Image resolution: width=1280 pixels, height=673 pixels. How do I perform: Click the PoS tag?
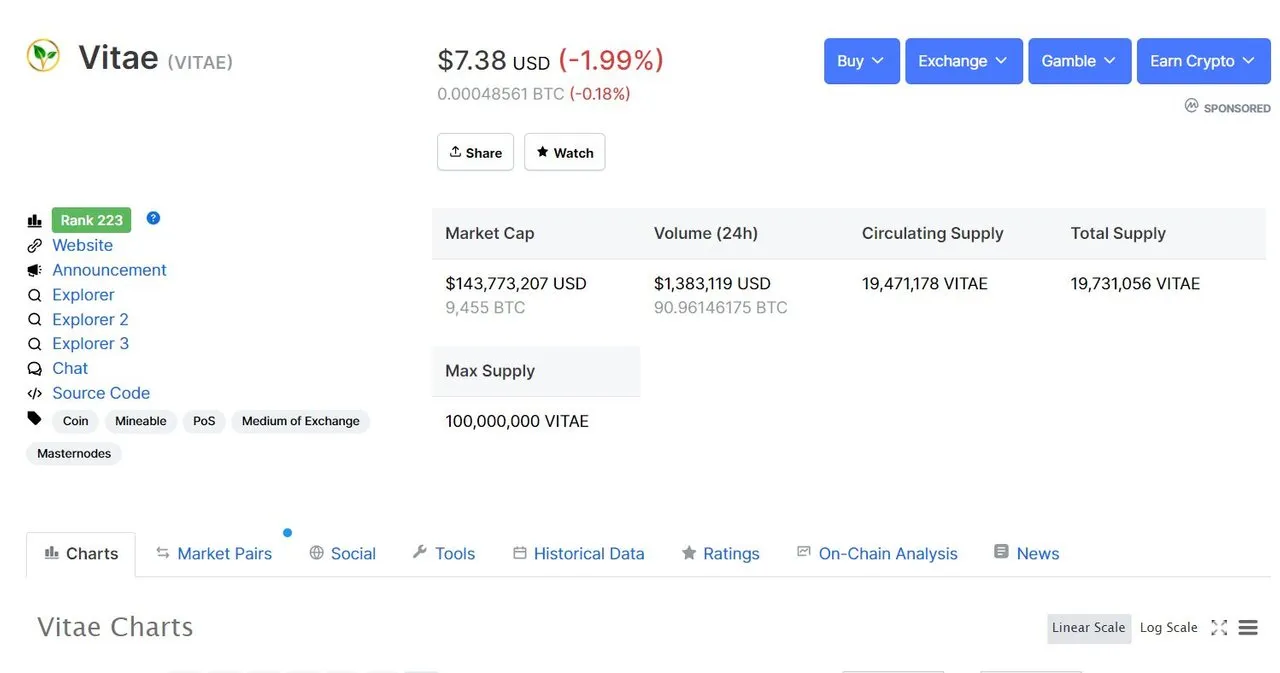(204, 421)
